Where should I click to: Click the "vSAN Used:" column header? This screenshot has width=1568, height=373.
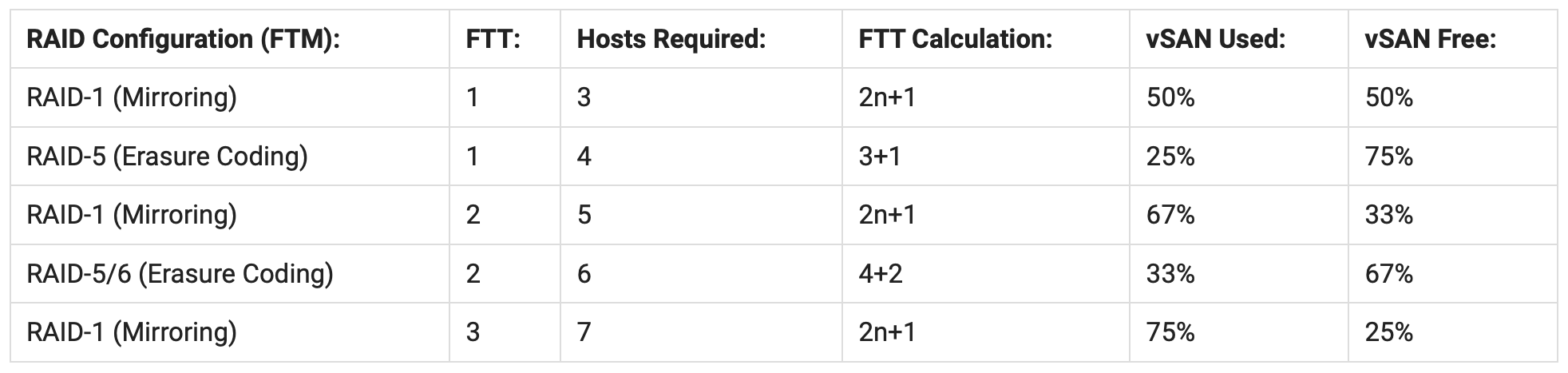(x=1215, y=39)
